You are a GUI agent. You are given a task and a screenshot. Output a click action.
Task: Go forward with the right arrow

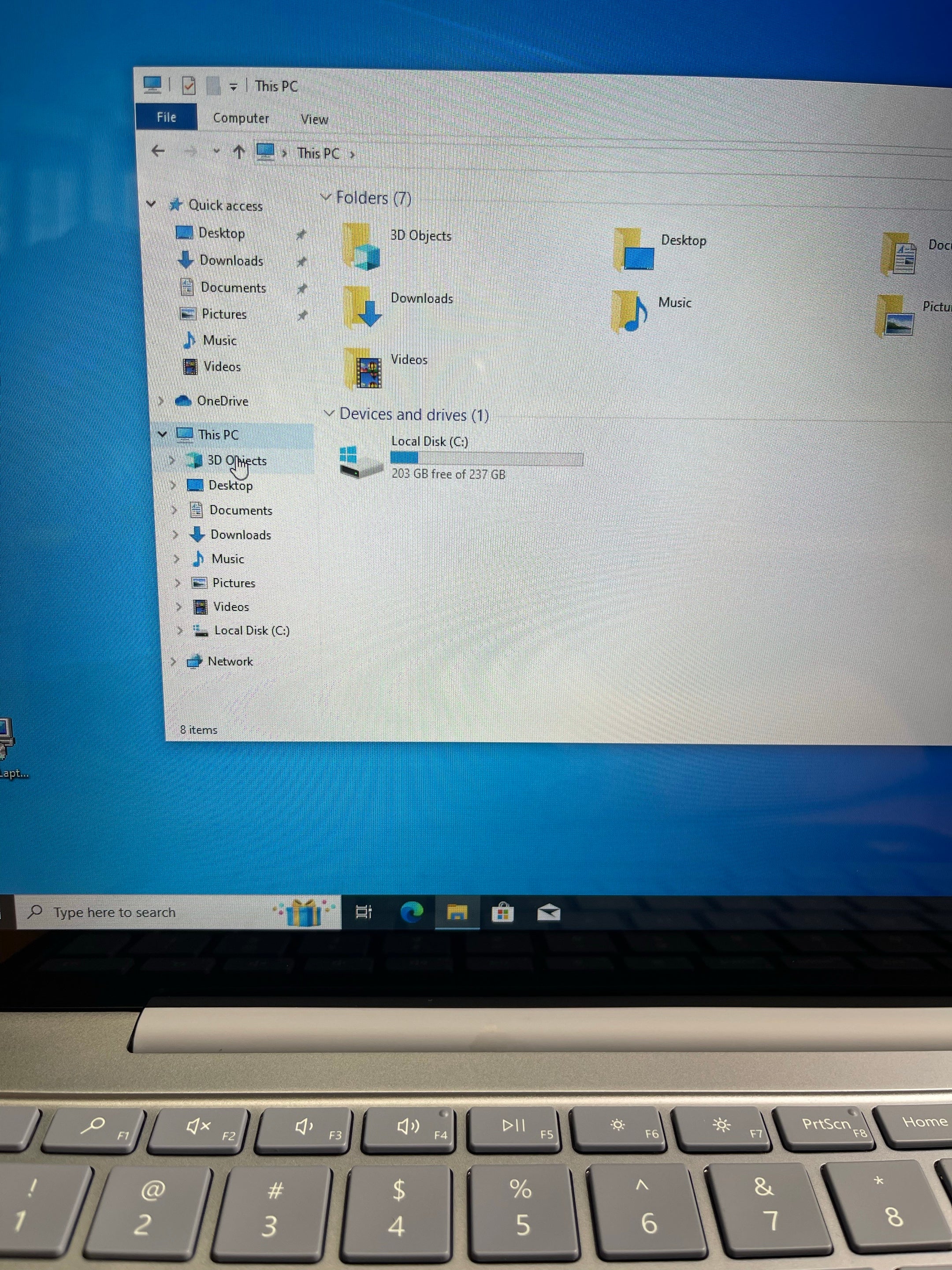(190, 152)
